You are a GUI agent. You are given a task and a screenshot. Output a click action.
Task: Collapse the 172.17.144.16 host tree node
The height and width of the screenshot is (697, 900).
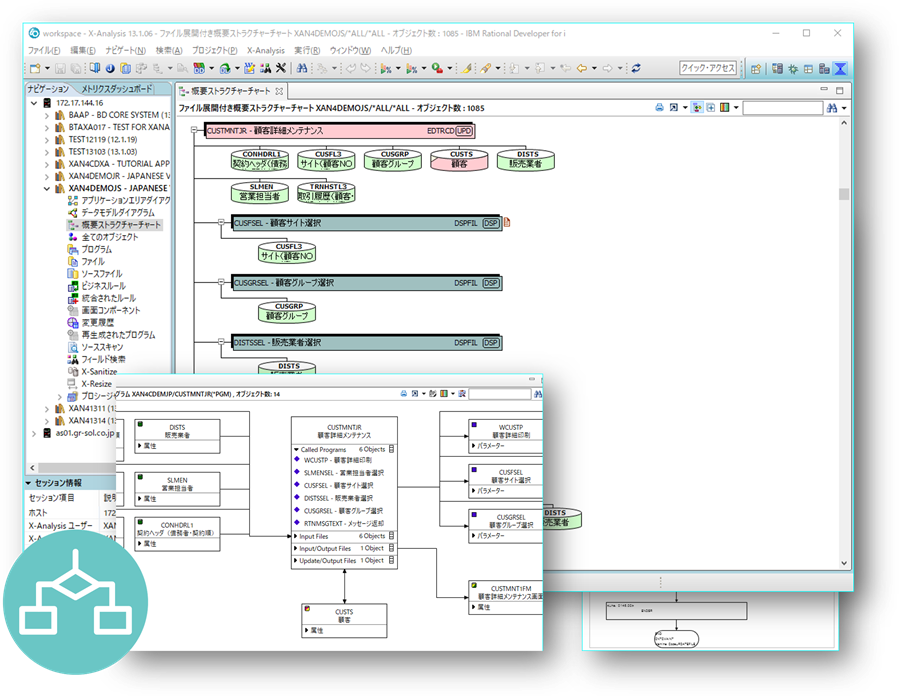click(34, 103)
